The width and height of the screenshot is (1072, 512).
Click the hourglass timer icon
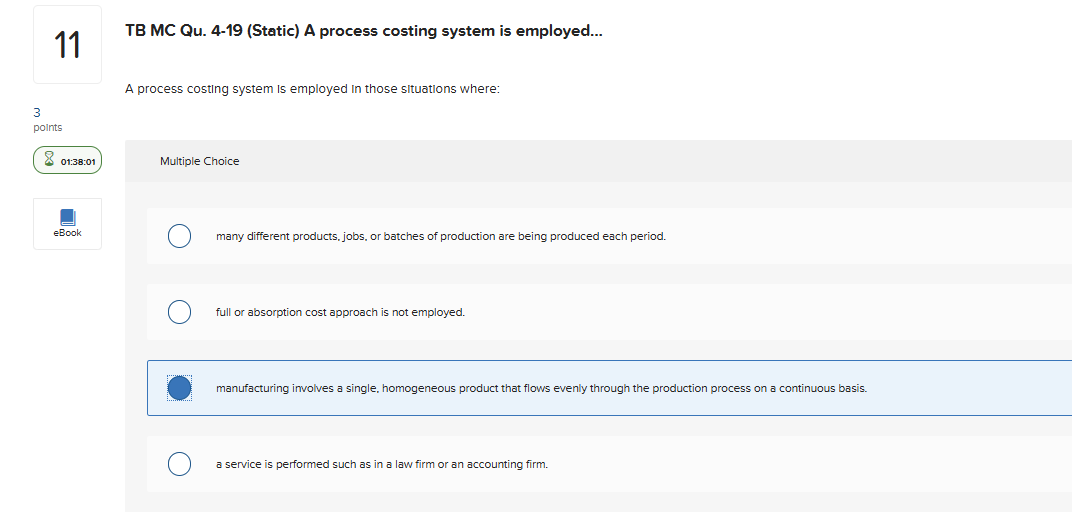[x=49, y=160]
